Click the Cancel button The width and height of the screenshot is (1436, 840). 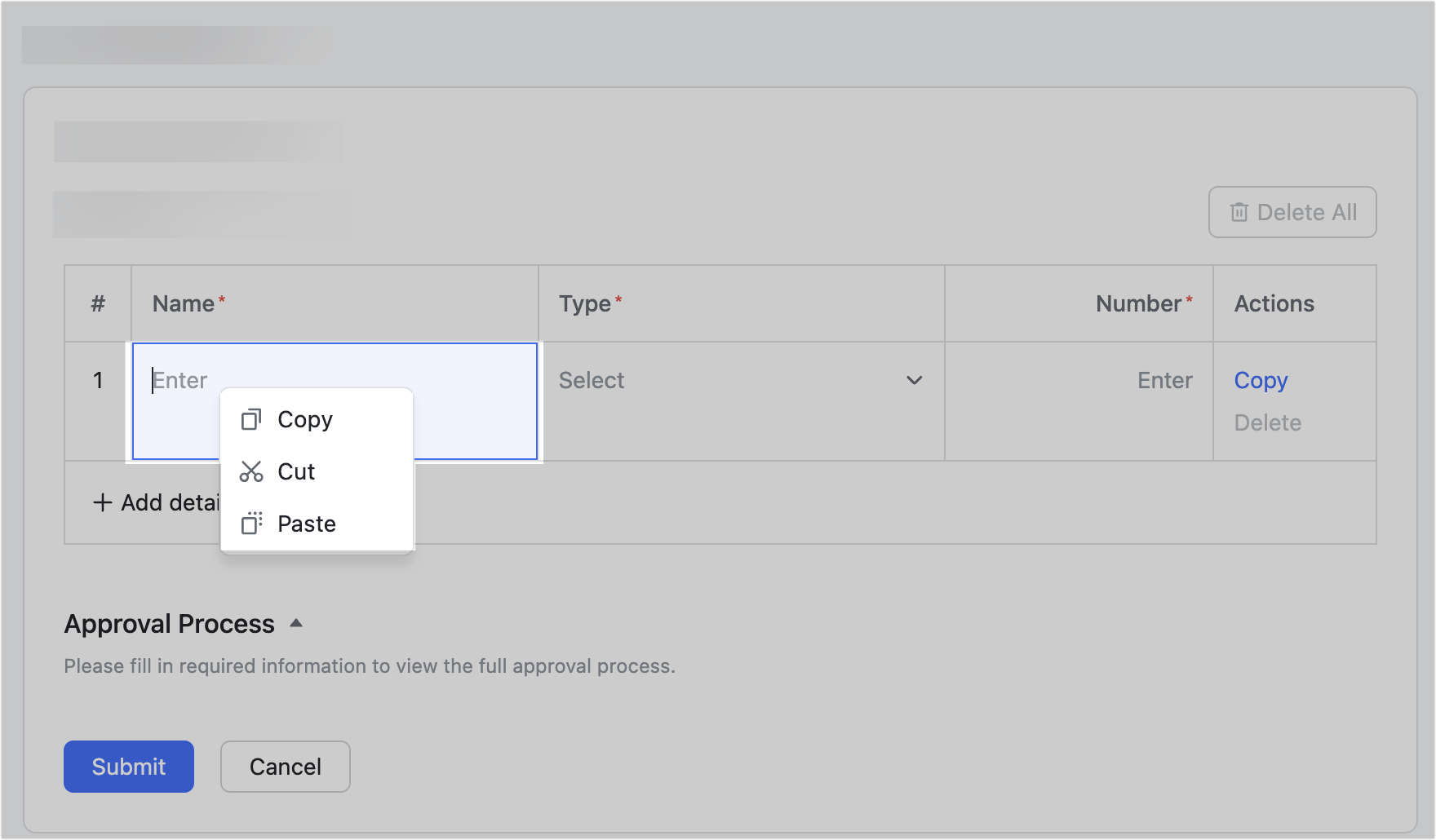point(285,767)
